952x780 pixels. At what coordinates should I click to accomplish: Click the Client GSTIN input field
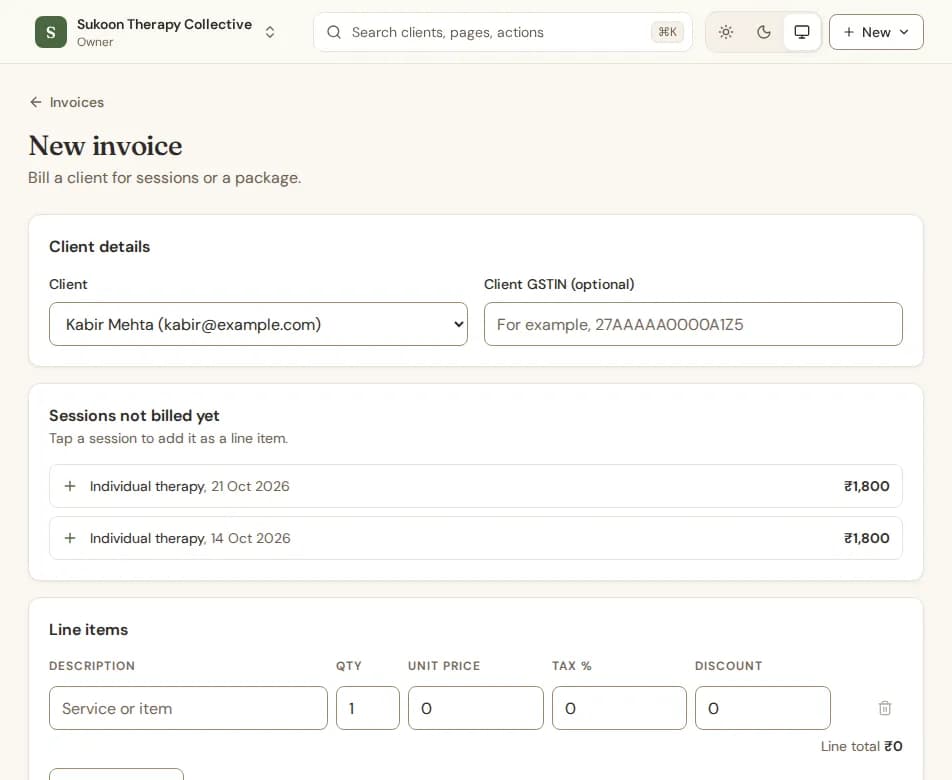693,324
